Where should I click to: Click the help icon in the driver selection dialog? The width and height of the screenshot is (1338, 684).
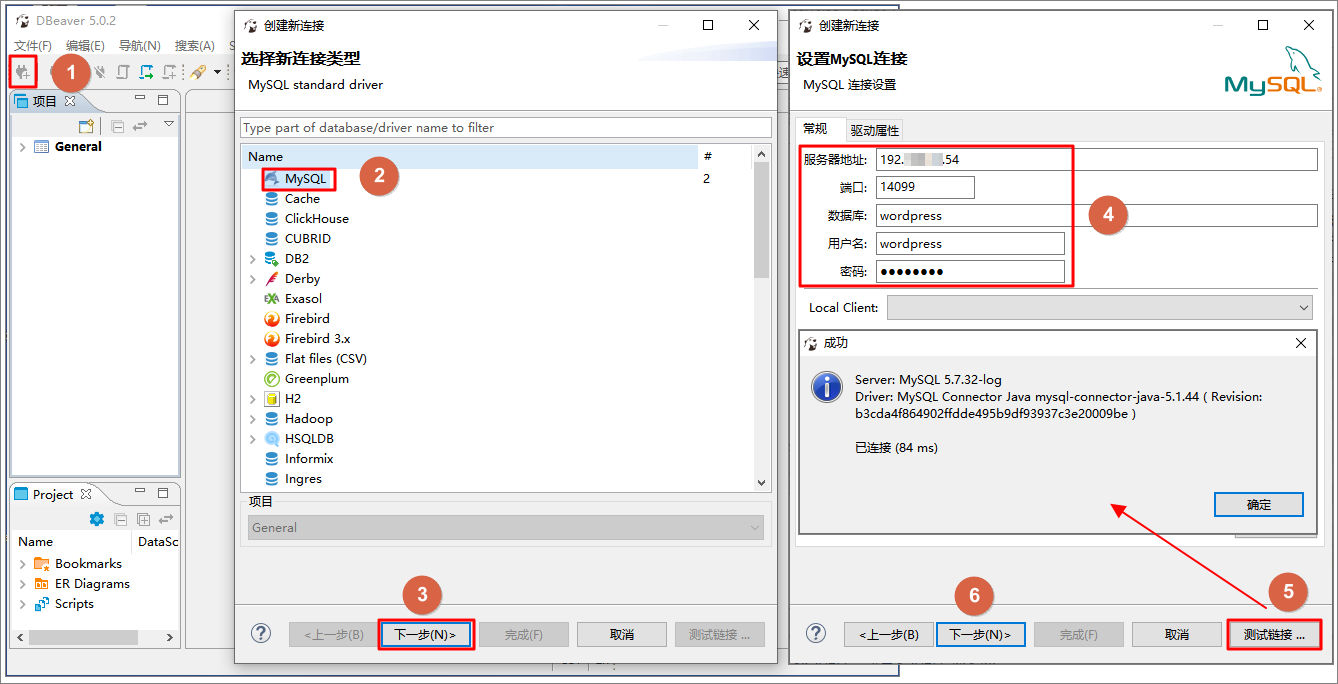click(261, 633)
